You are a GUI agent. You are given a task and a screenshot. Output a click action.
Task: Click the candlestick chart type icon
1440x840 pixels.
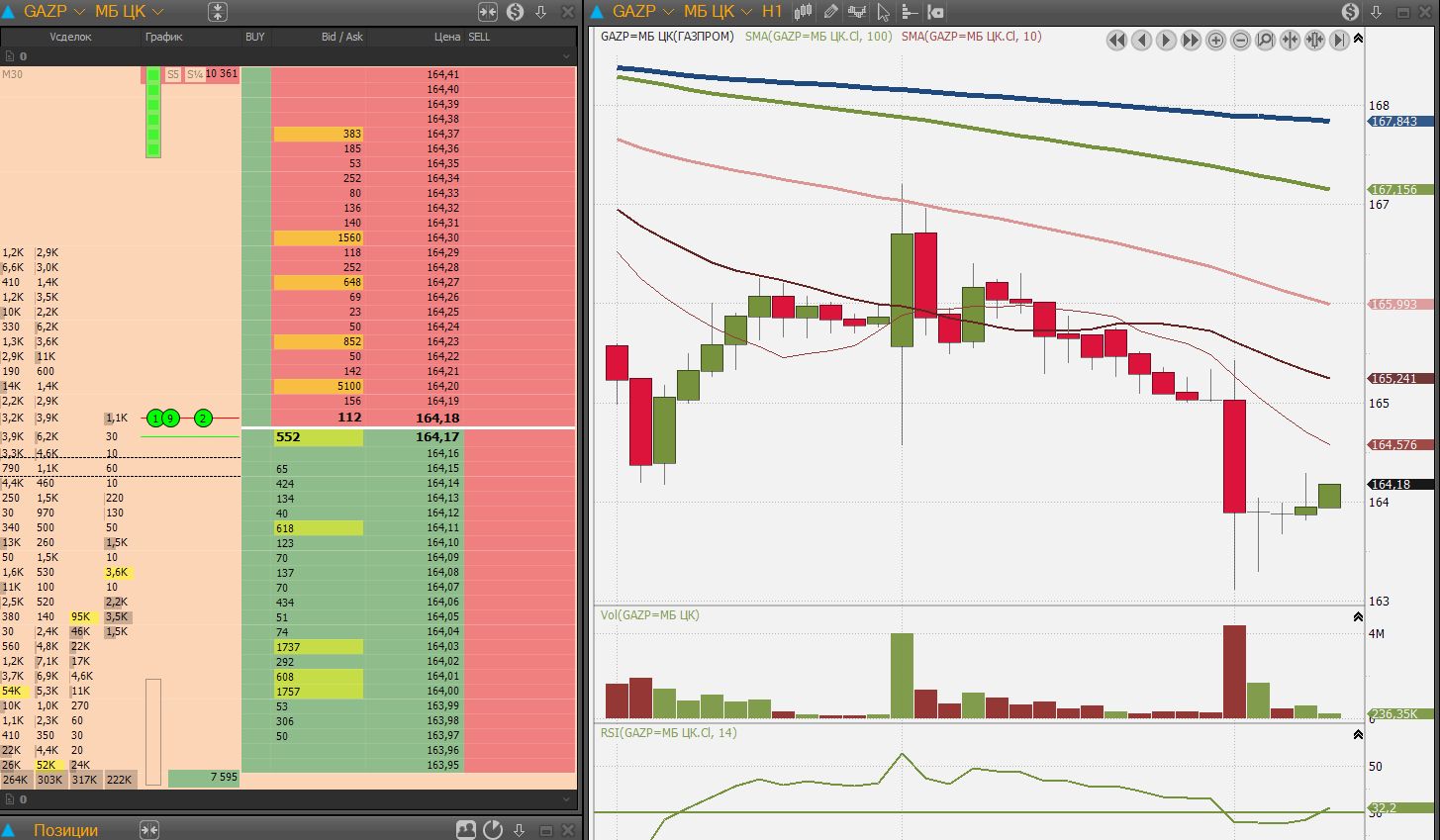[804, 12]
